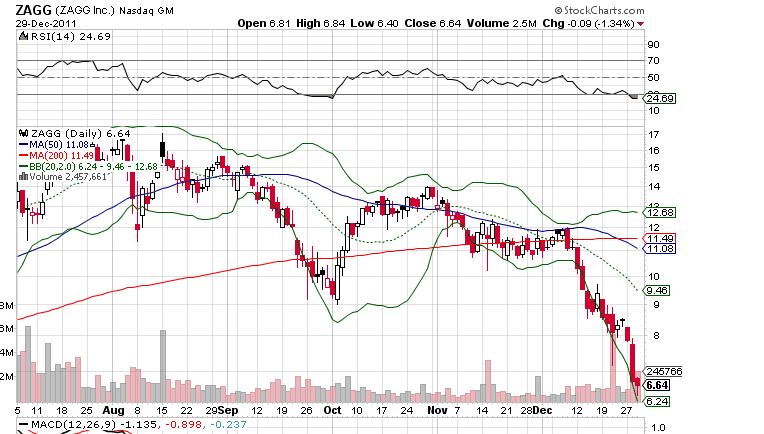Click the MA(50) 11.08 legend entry
Viewport: 764px width, 434px height.
click(x=58, y=145)
